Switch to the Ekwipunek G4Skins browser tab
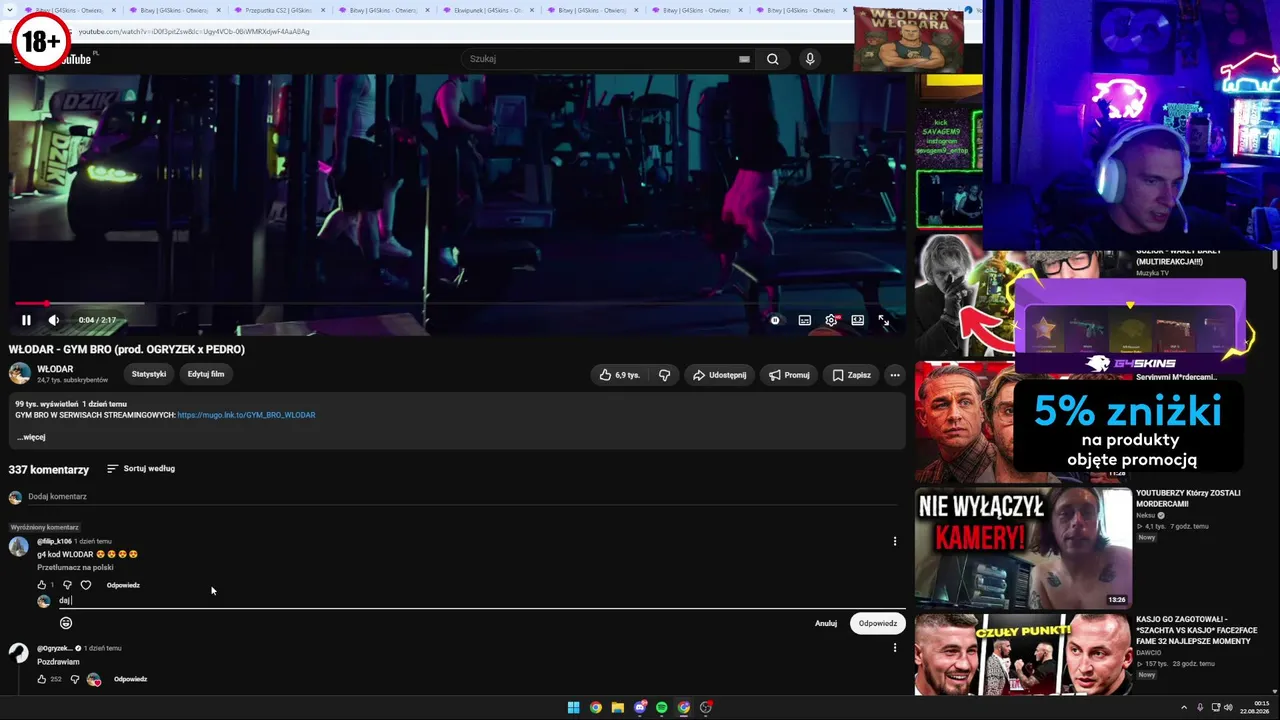Viewport: 1280px width, 720px height. [486, 10]
